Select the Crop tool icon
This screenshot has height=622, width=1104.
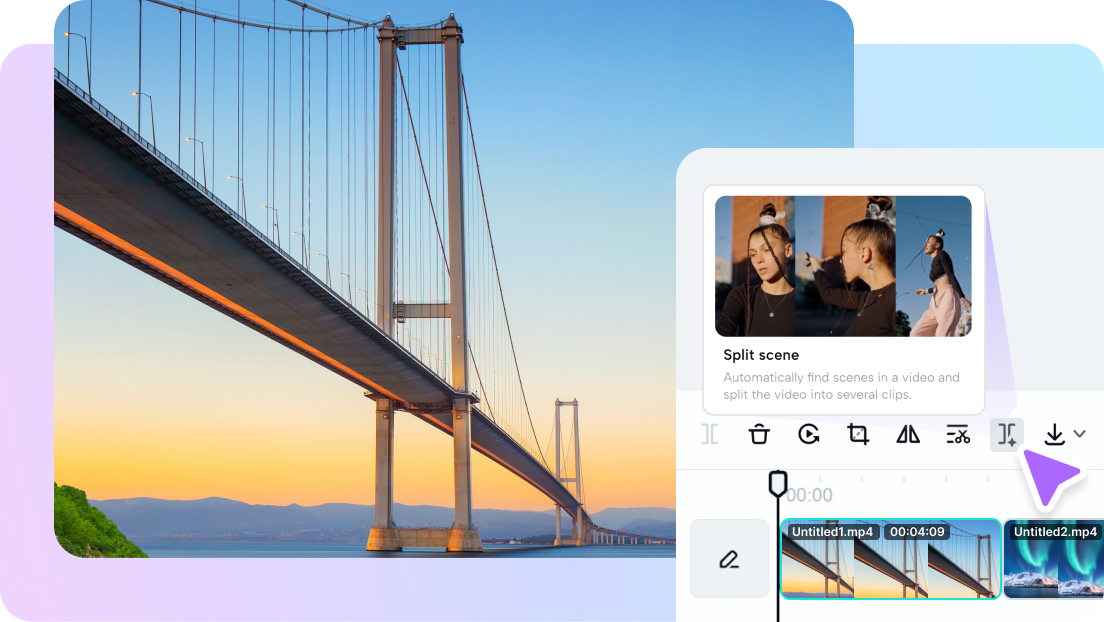[x=858, y=434]
